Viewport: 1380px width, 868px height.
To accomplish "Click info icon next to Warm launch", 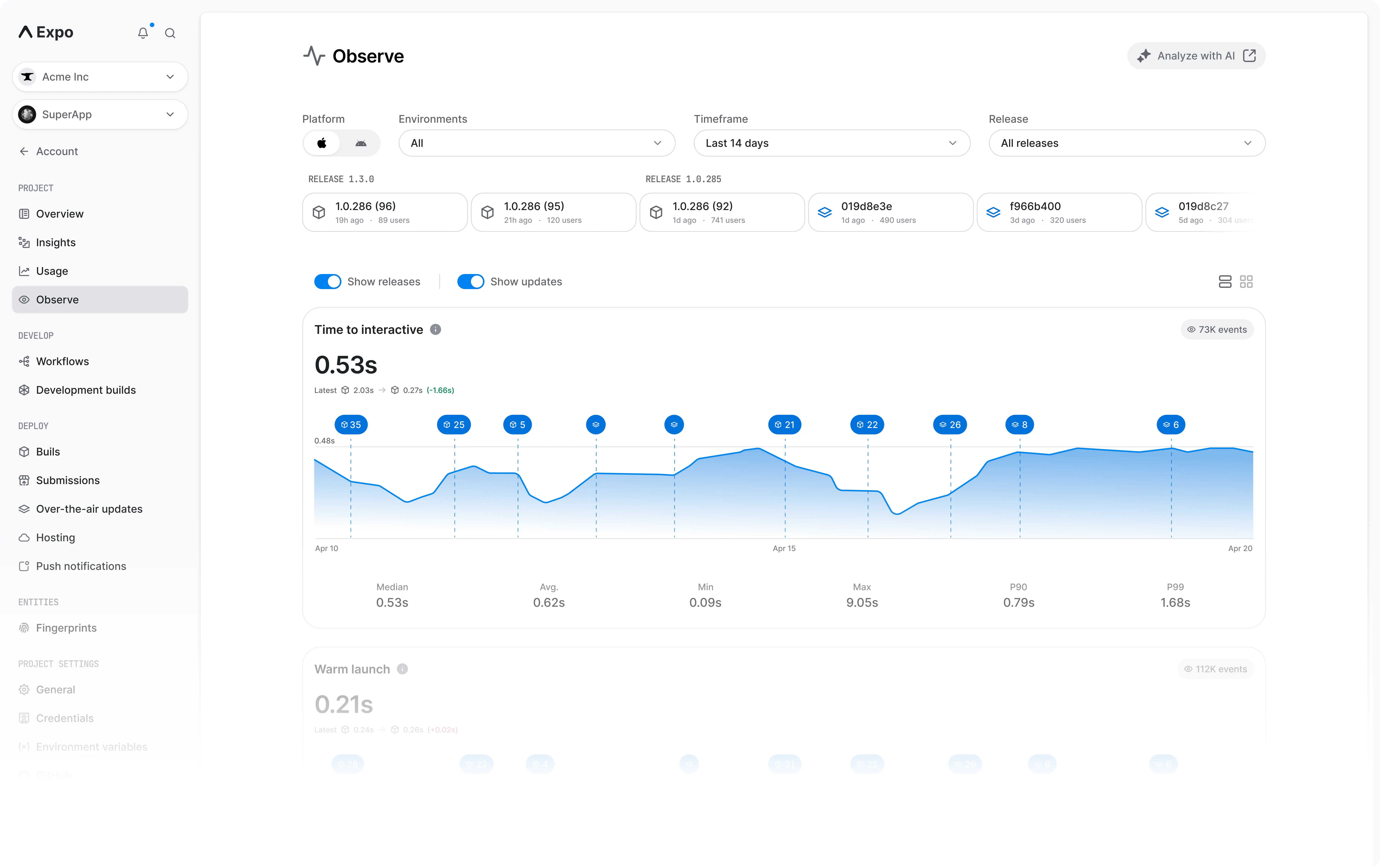I will 402,669.
